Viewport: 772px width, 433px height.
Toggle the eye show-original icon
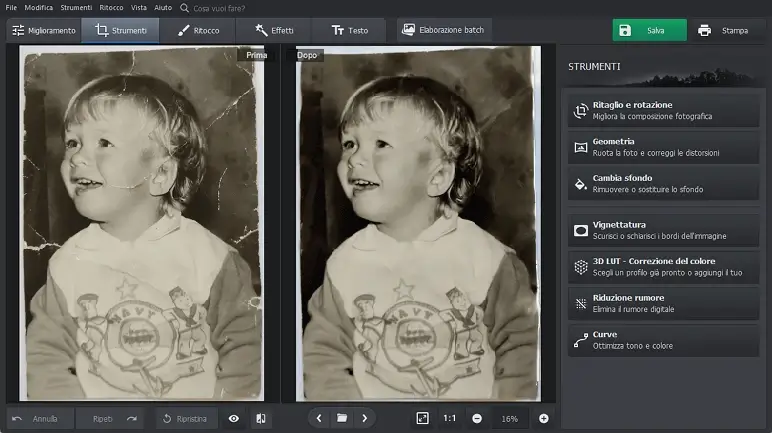coord(234,419)
